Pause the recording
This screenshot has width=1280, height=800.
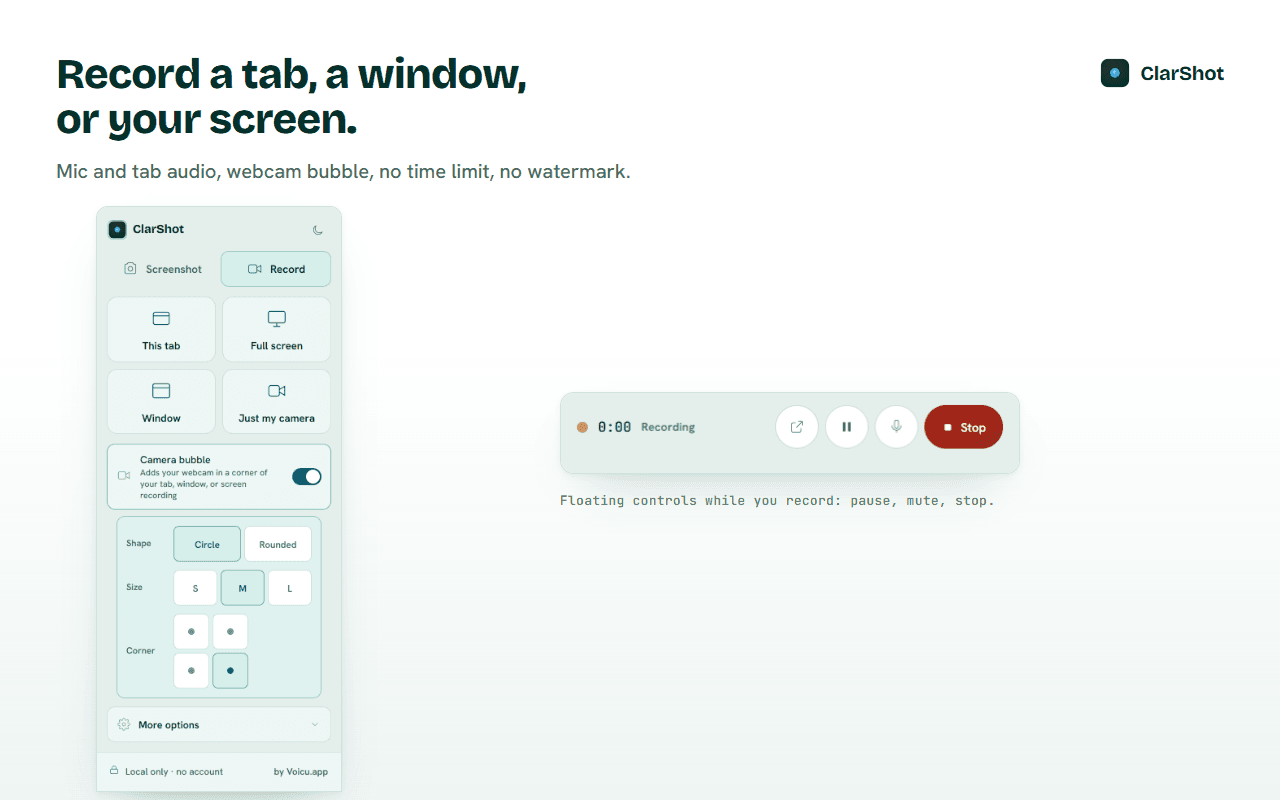847,427
